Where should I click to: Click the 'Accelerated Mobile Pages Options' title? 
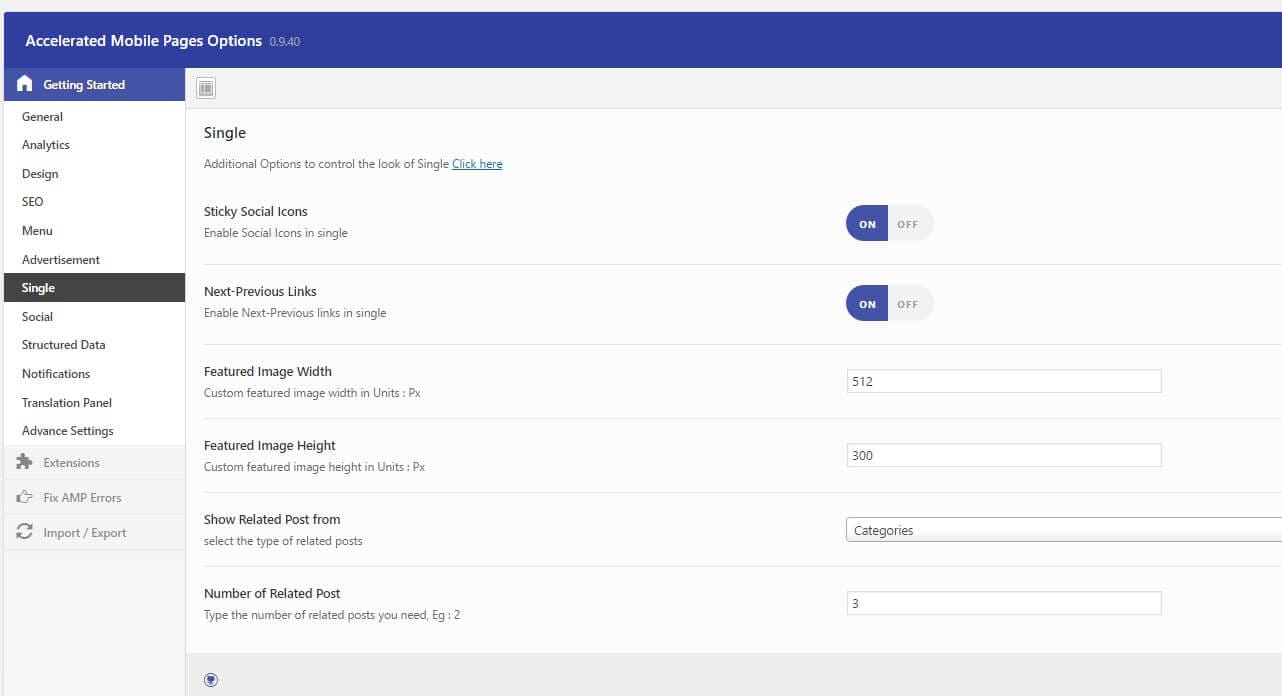point(144,41)
